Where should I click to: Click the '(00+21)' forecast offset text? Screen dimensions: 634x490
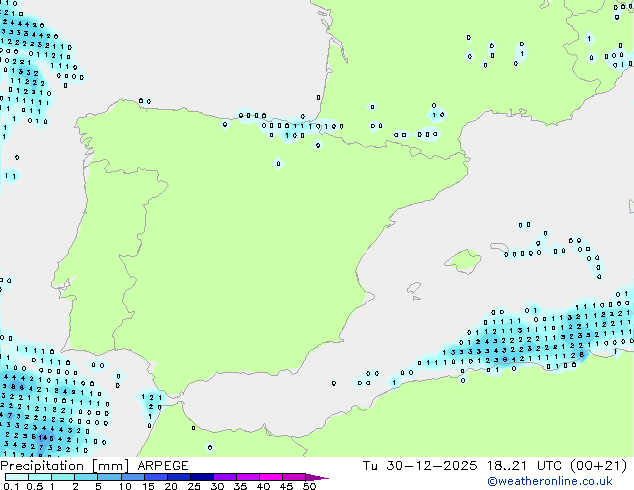598,466
